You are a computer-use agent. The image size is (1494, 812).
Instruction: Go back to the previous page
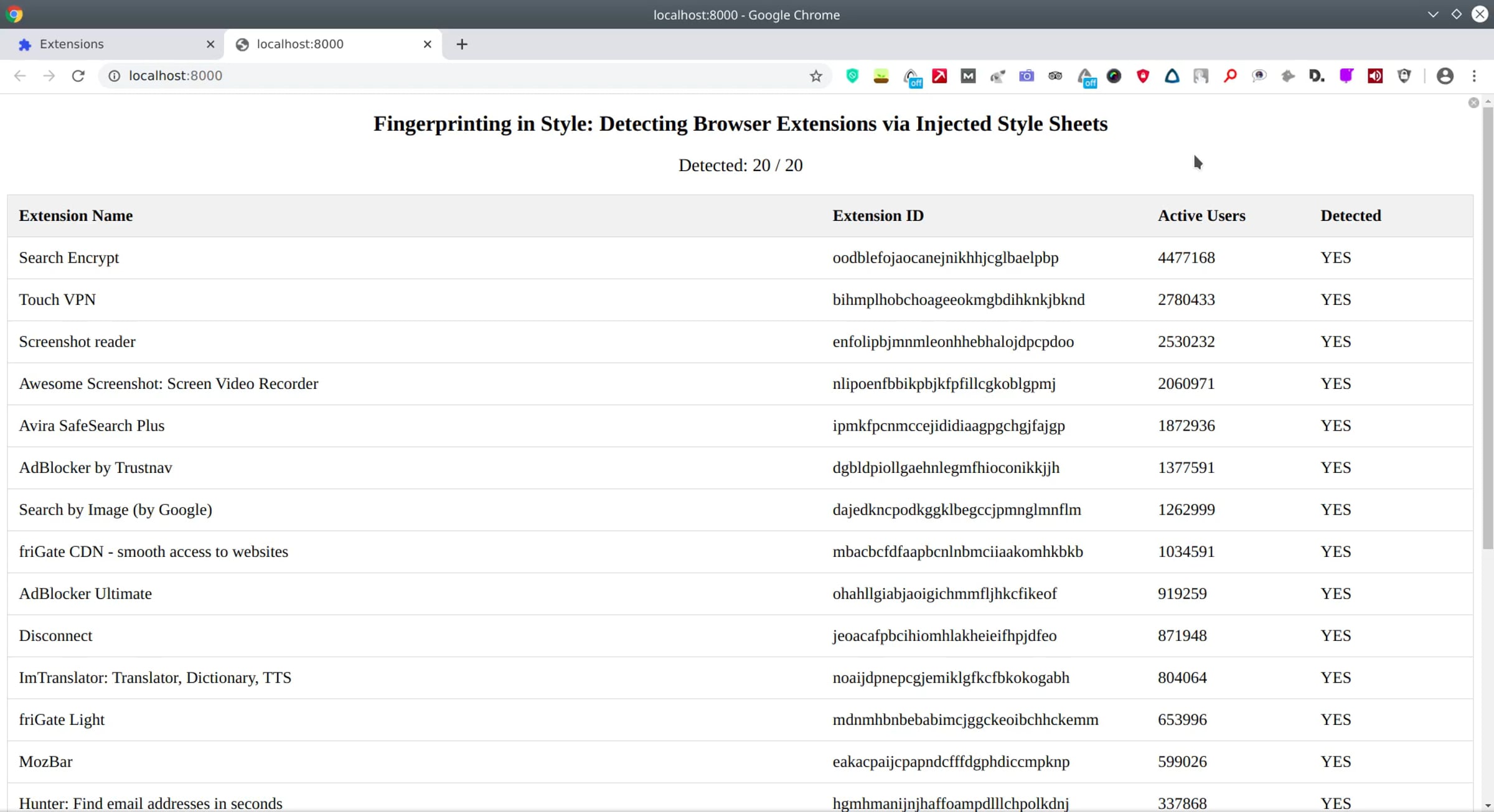20,76
